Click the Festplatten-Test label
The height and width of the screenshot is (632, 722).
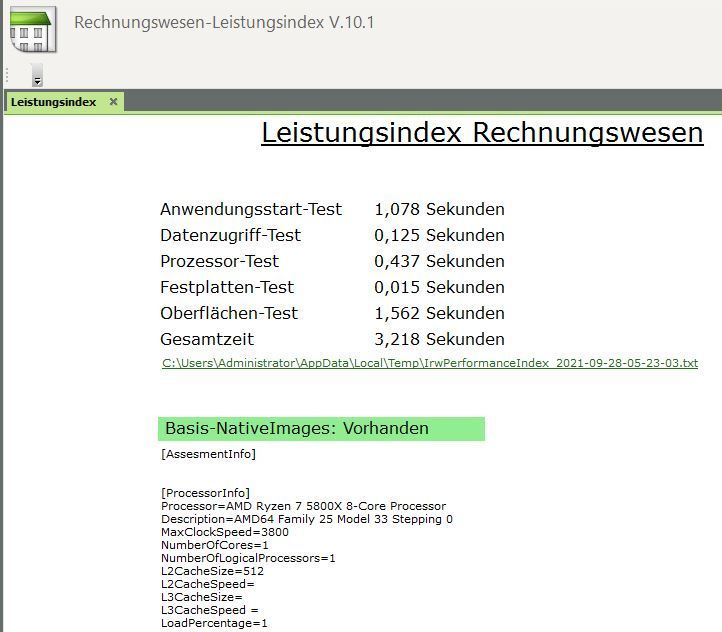[x=227, y=288]
